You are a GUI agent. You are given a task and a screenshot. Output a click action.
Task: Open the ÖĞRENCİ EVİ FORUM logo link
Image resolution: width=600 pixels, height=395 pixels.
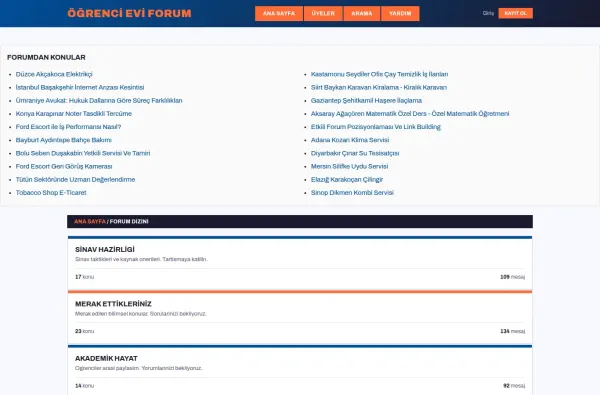[129, 13]
